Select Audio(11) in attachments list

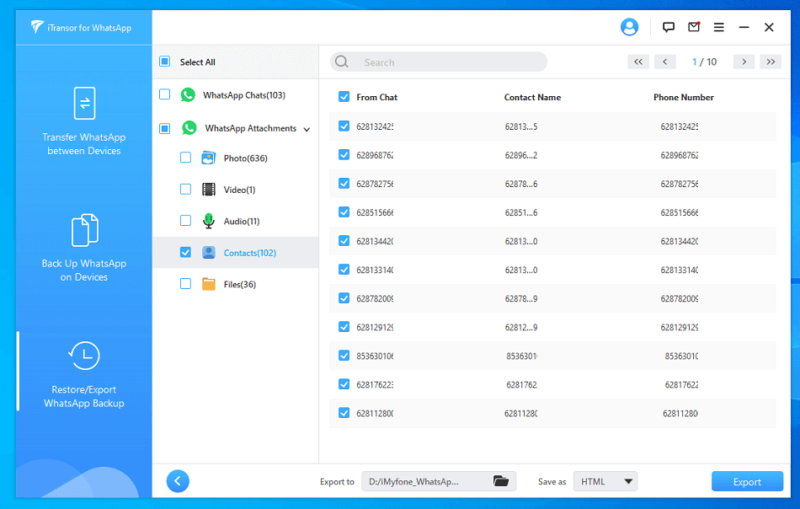point(242,221)
